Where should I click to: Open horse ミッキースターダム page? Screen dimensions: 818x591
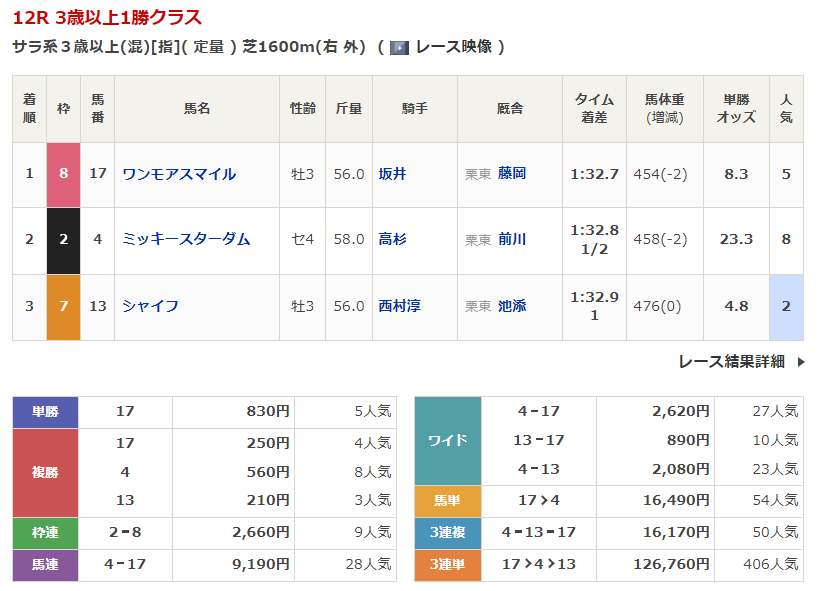pos(186,240)
